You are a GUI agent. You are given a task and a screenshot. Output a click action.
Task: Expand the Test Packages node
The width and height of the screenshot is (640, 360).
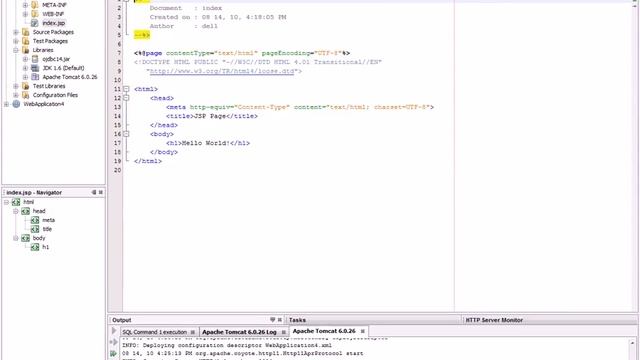coord(16,41)
